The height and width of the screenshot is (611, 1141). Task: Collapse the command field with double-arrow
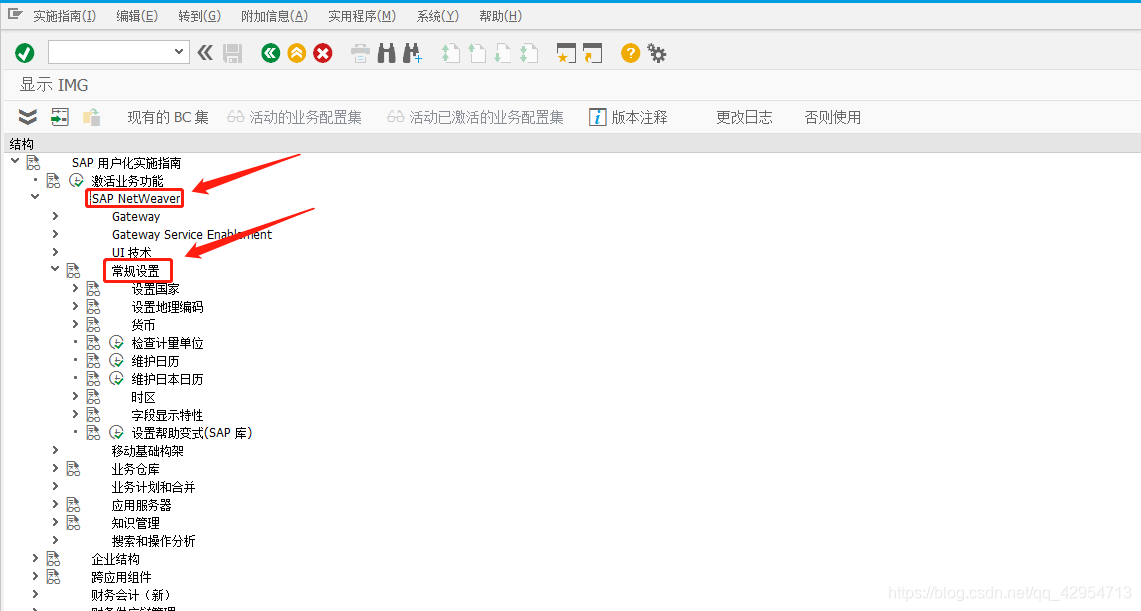pyautogui.click(x=205, y=52)
